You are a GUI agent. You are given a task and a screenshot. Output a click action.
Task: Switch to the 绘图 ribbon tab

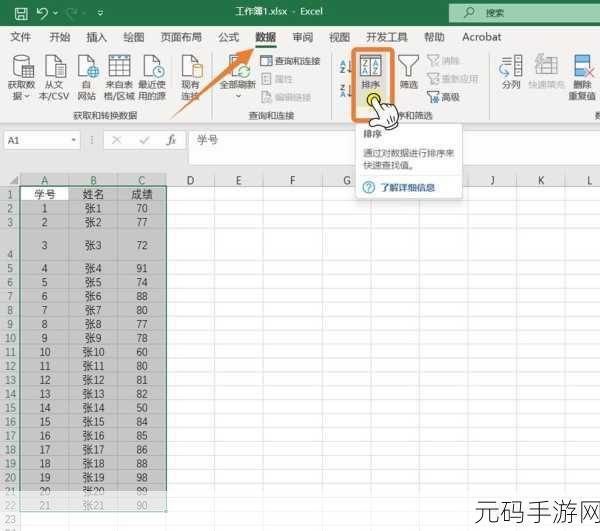coord(134,37)
